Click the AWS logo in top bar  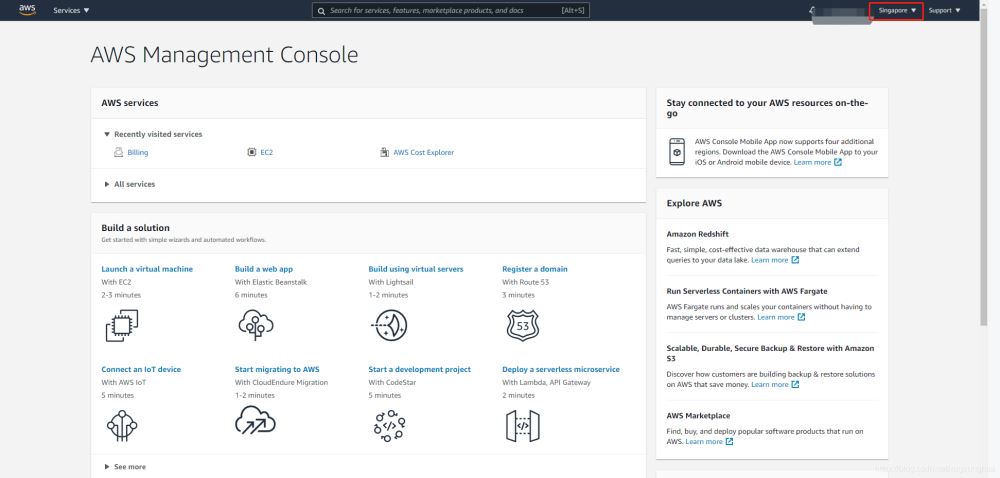coord(27,10)
